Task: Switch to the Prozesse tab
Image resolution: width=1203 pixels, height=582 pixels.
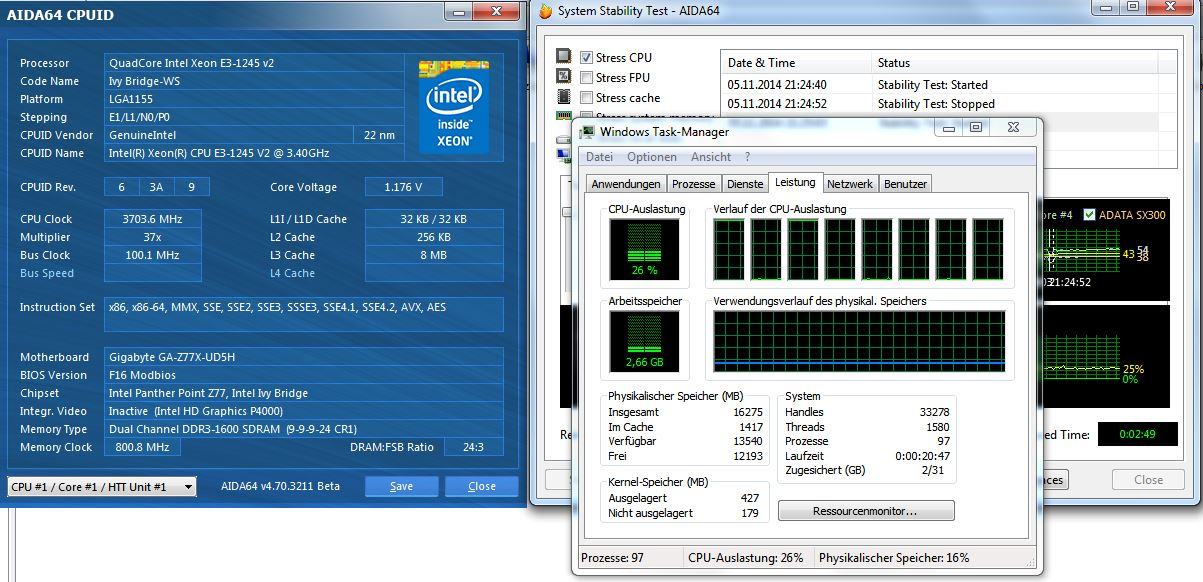Action: pyautogui.click(x=694, y=184)
